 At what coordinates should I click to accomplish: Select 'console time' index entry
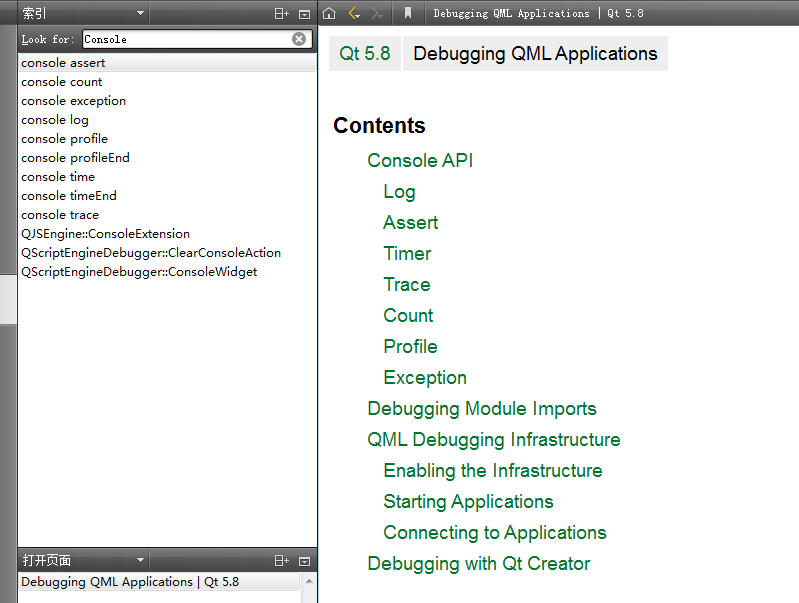click(x=167, y=177)
